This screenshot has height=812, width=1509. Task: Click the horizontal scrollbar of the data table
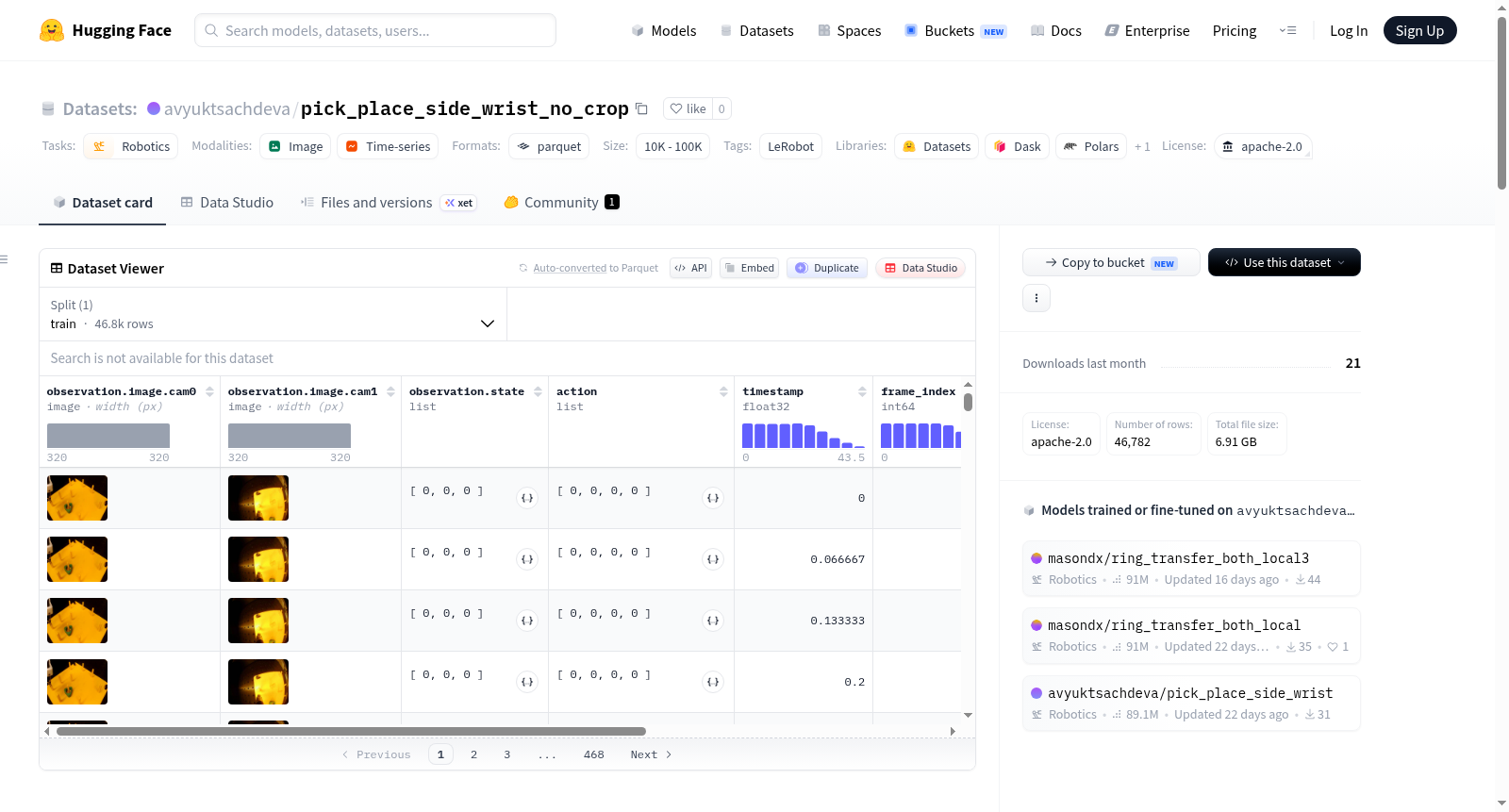click(x=351, y=731)
